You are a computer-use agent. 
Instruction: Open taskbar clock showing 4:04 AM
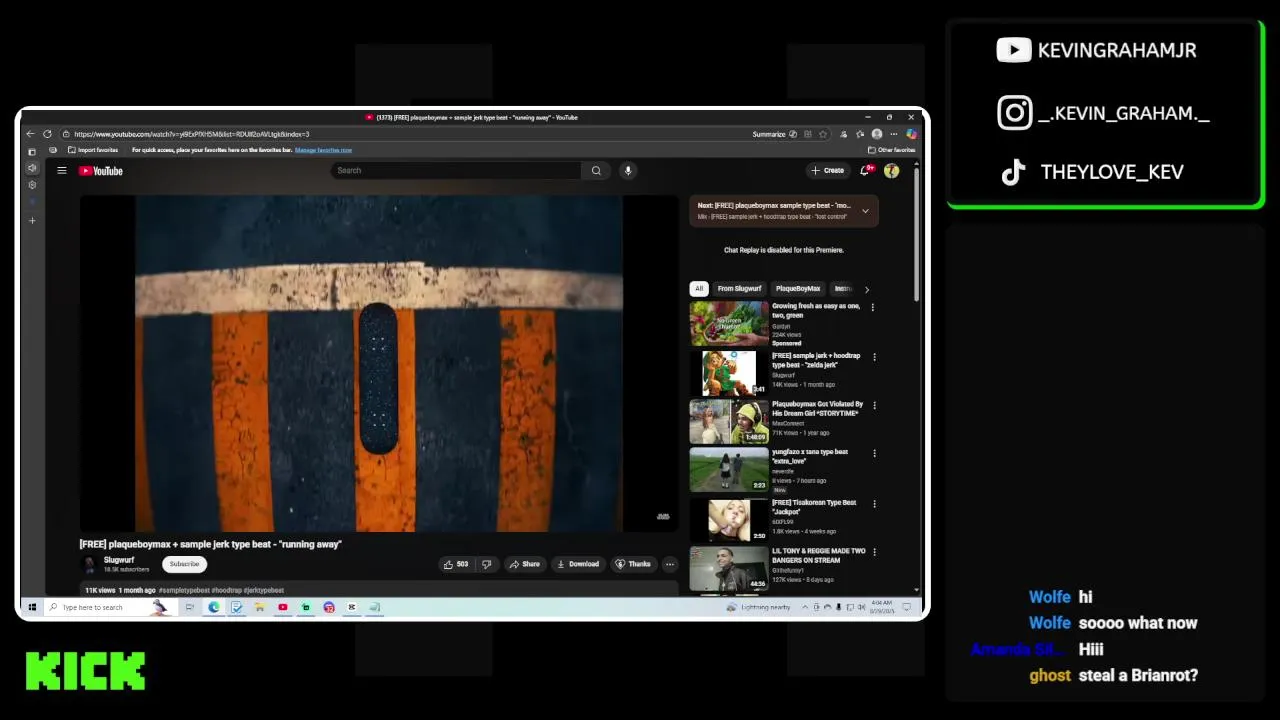pos(881,607)
